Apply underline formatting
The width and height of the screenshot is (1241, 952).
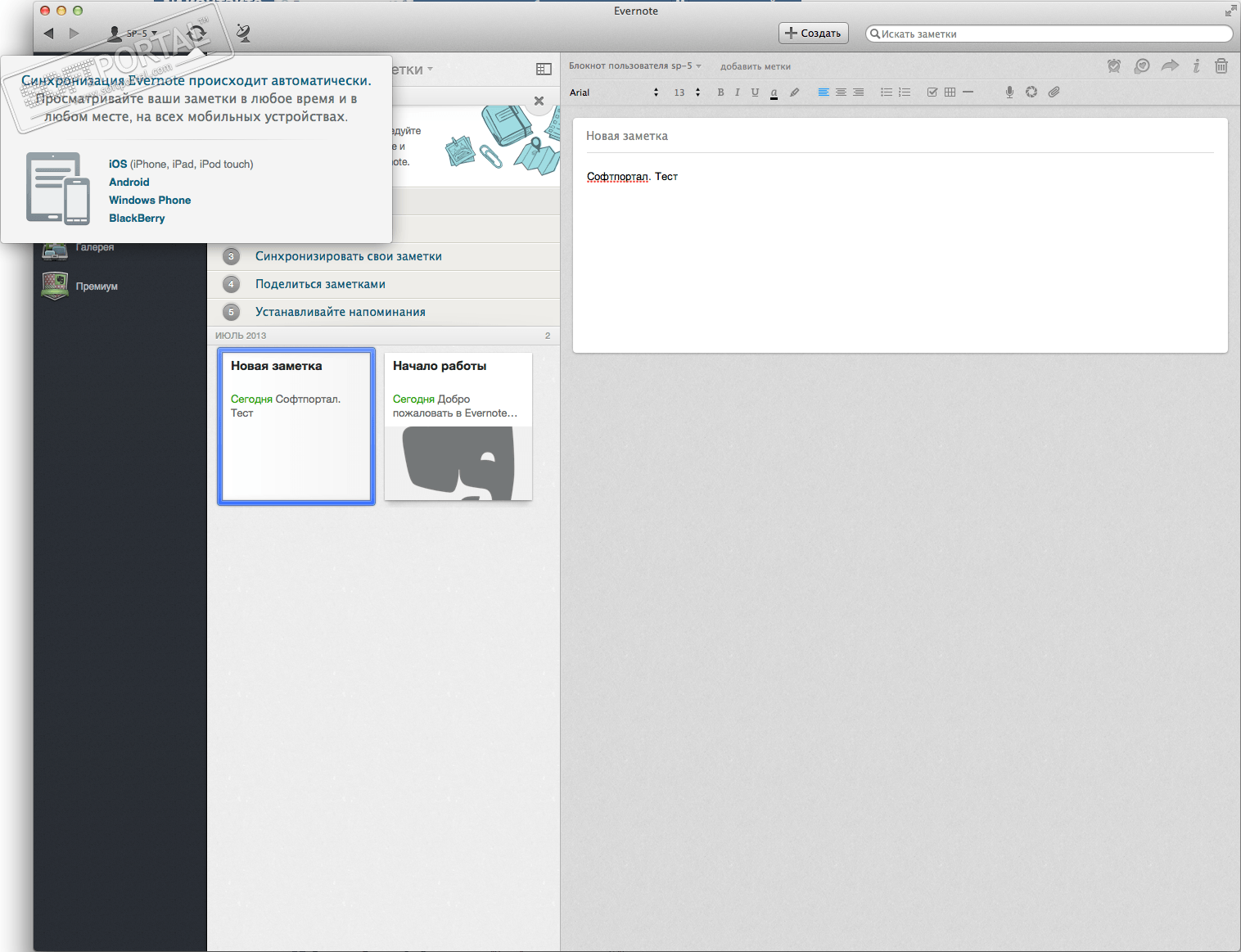[755, 92]
